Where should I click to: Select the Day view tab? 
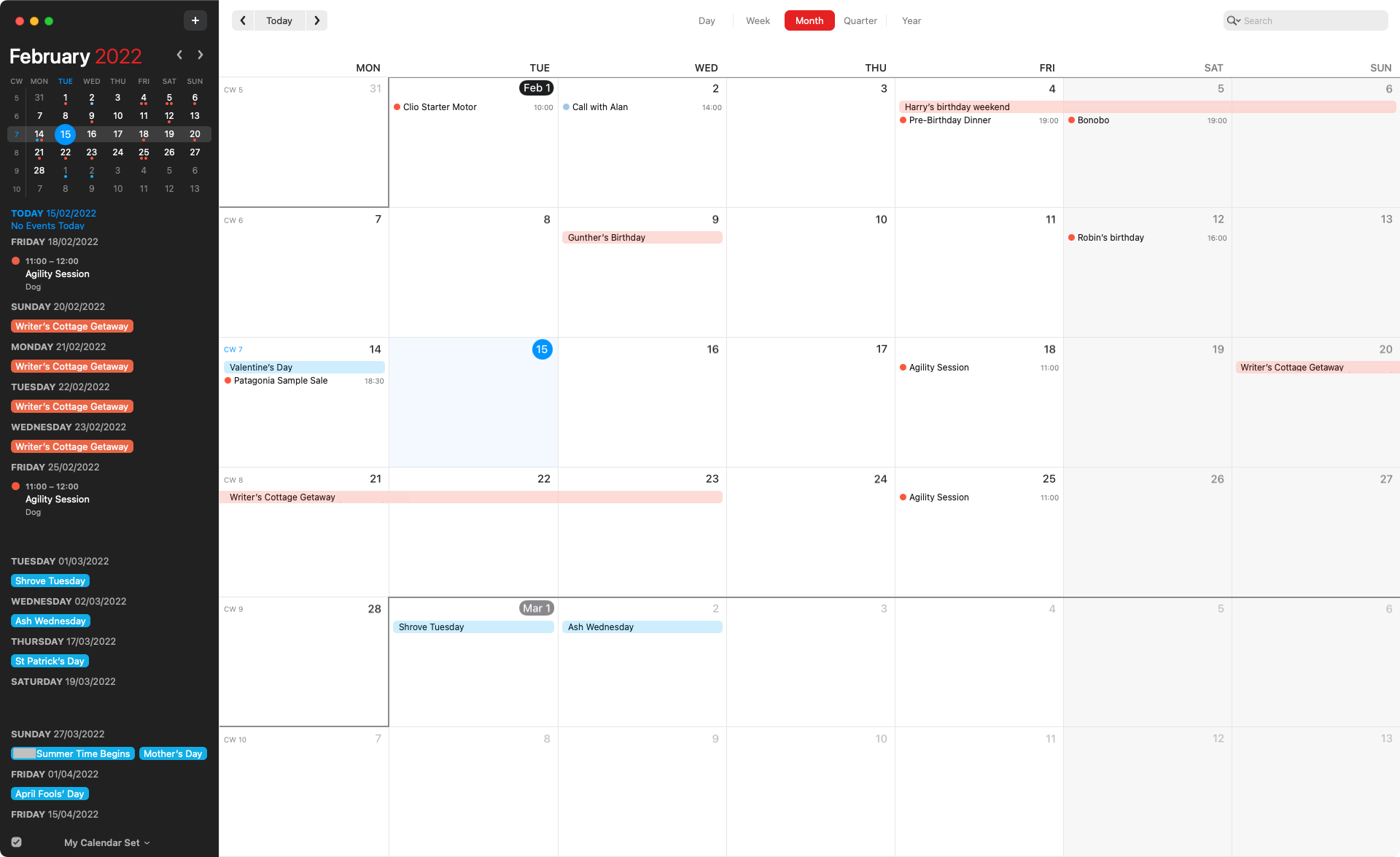(706, 20)
